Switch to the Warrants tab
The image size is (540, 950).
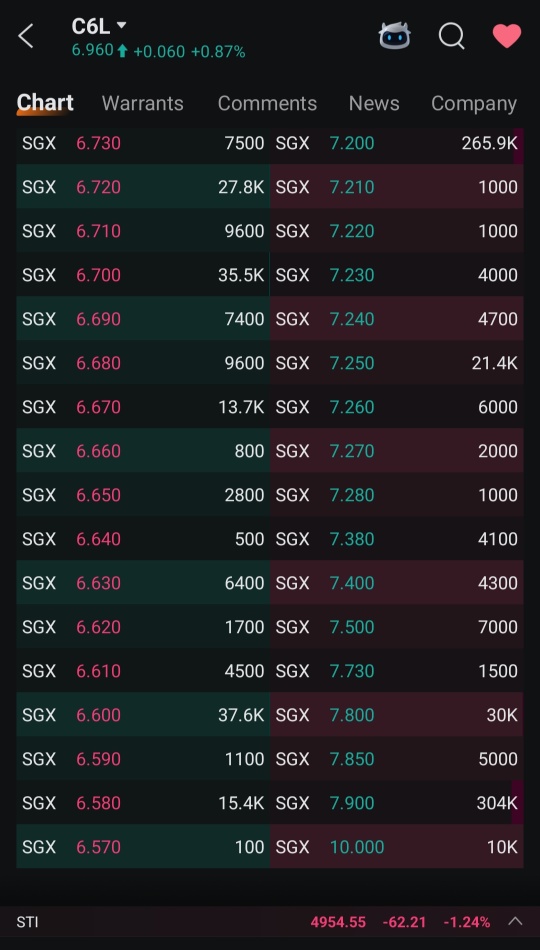pos(142,104)
